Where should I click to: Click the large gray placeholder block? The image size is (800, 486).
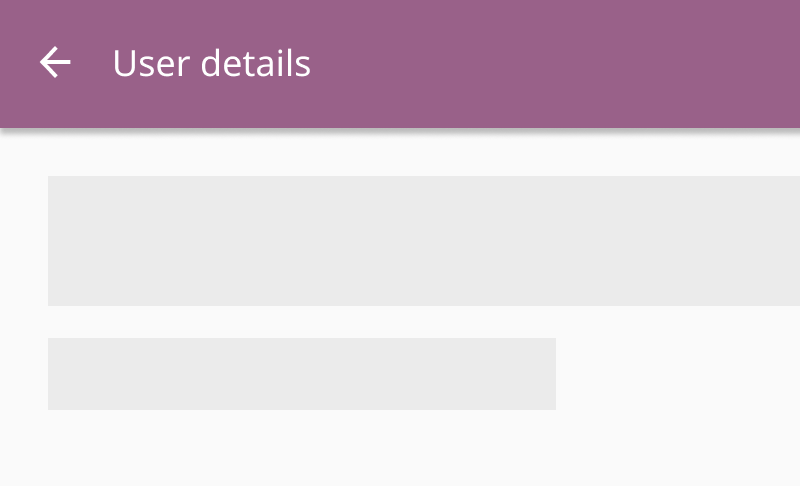coord(424,241)
